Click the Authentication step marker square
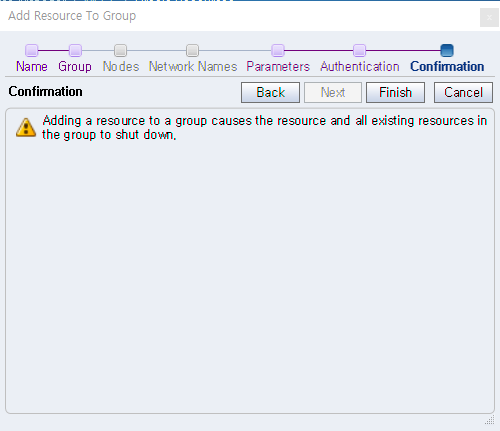The width and height of the screenshot is (500, 431). [x=359, y=50]
